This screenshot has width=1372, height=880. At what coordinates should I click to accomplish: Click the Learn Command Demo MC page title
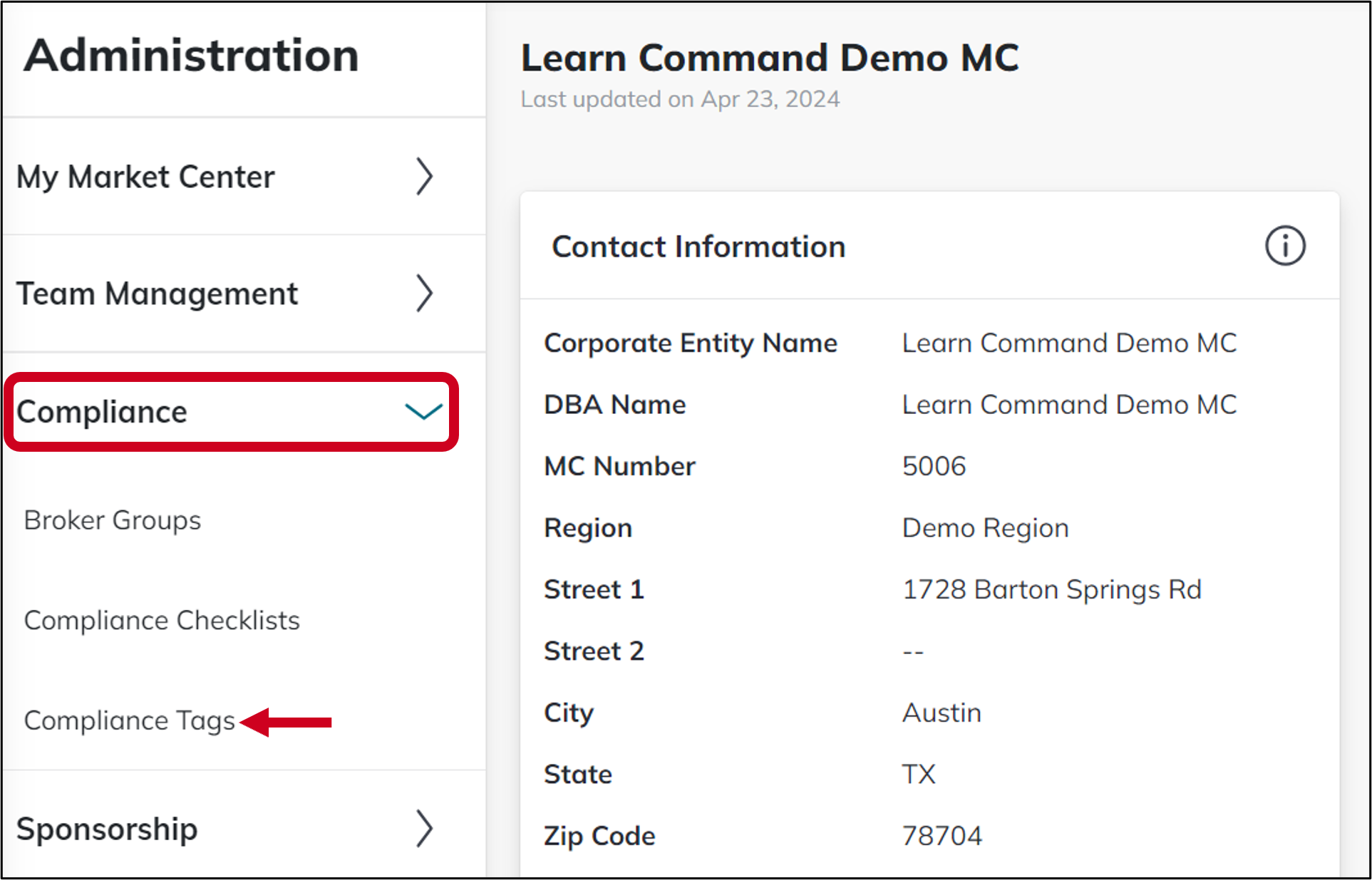pyautogui.click(x=770, y=58)
